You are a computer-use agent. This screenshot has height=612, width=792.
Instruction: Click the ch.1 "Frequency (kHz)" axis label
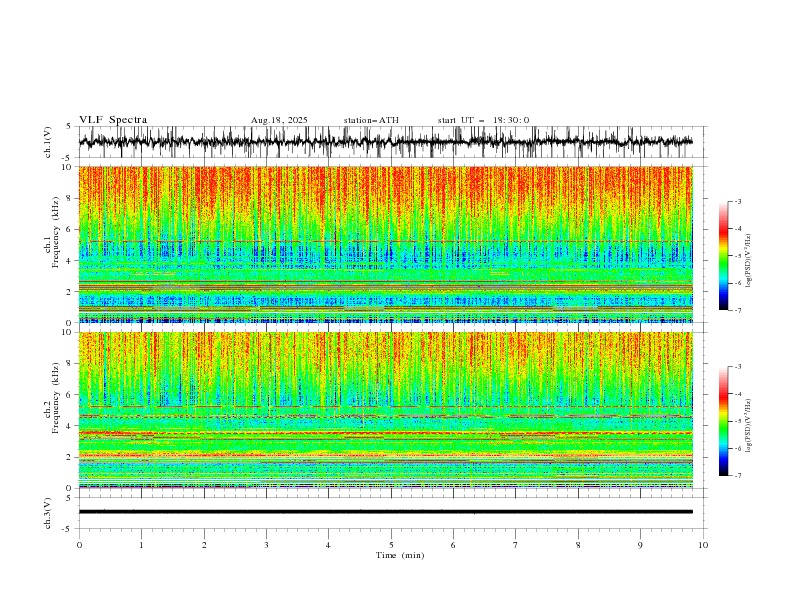click(x=56, y=232)
